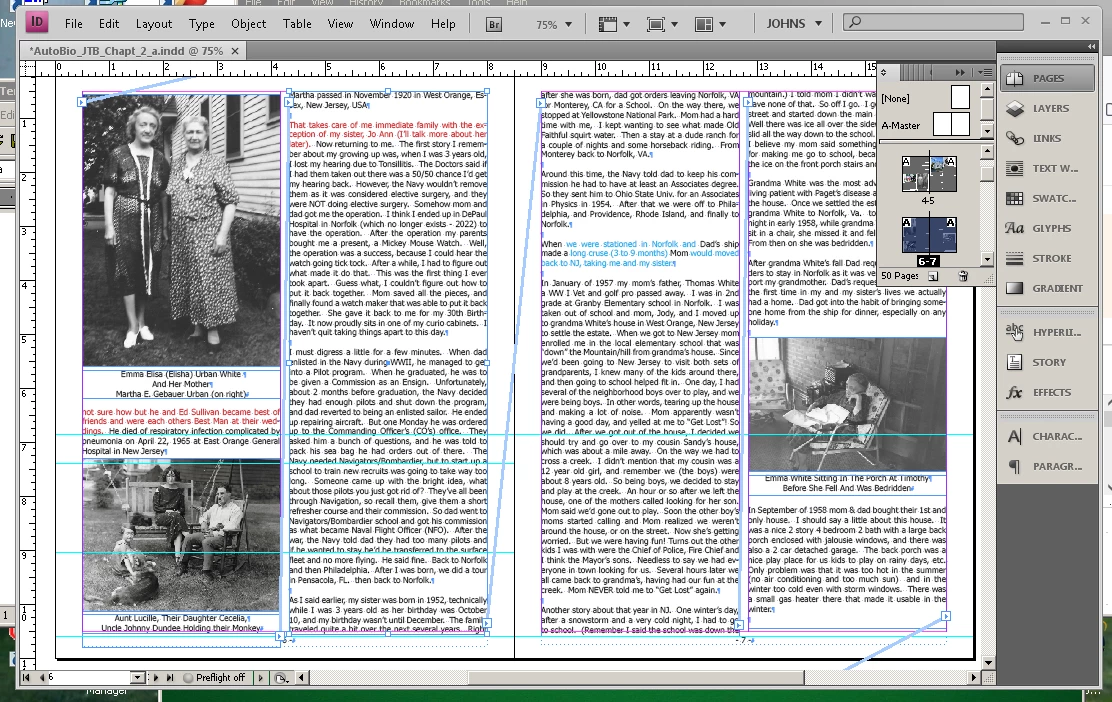Click the InDesign ID application logo
Image resolution: width=1112 pixels, height=702 pixels.
pos(37,23)
